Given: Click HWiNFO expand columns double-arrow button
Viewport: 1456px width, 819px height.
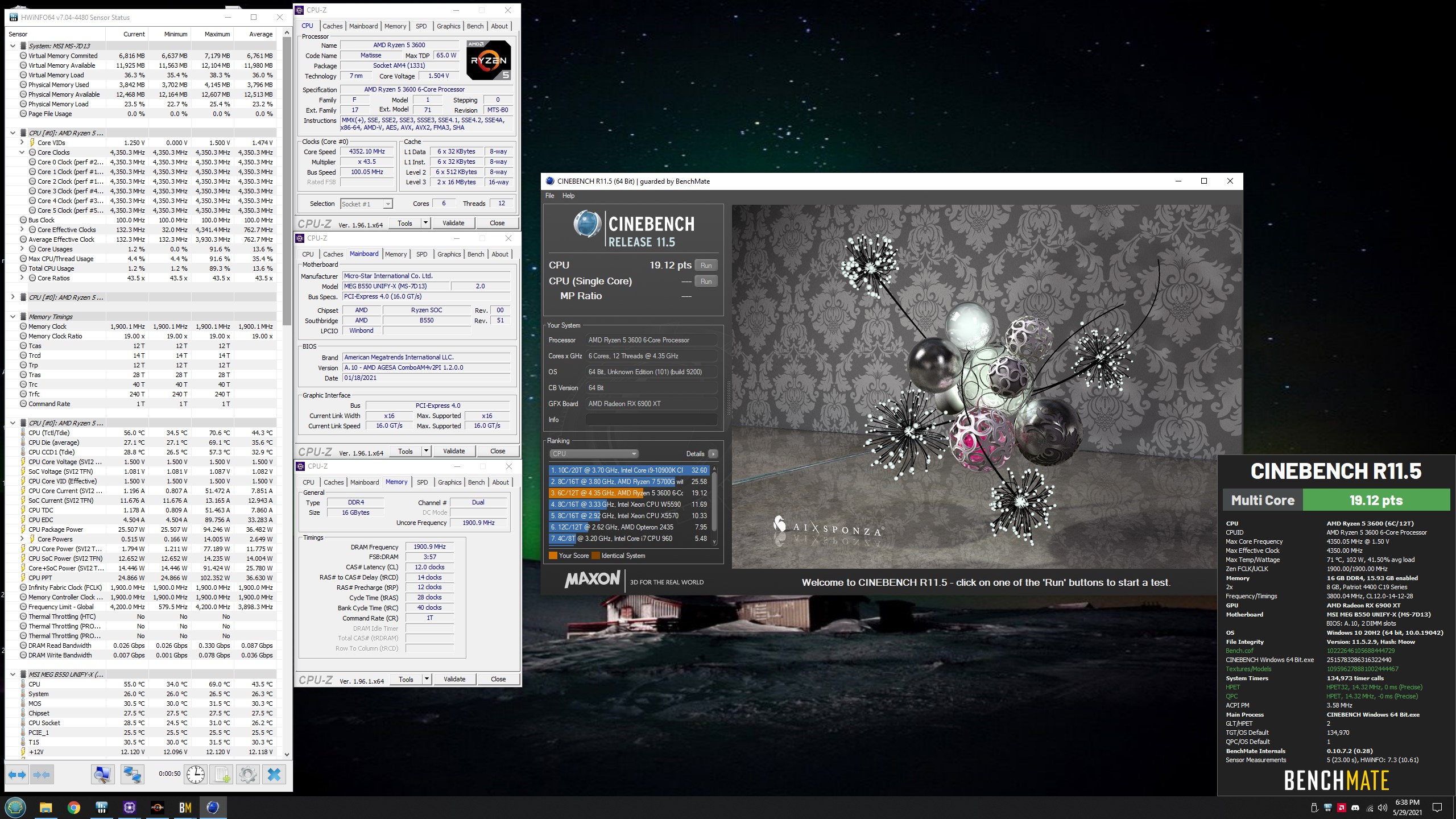Looking at the screenshot, I should [17, 775].
